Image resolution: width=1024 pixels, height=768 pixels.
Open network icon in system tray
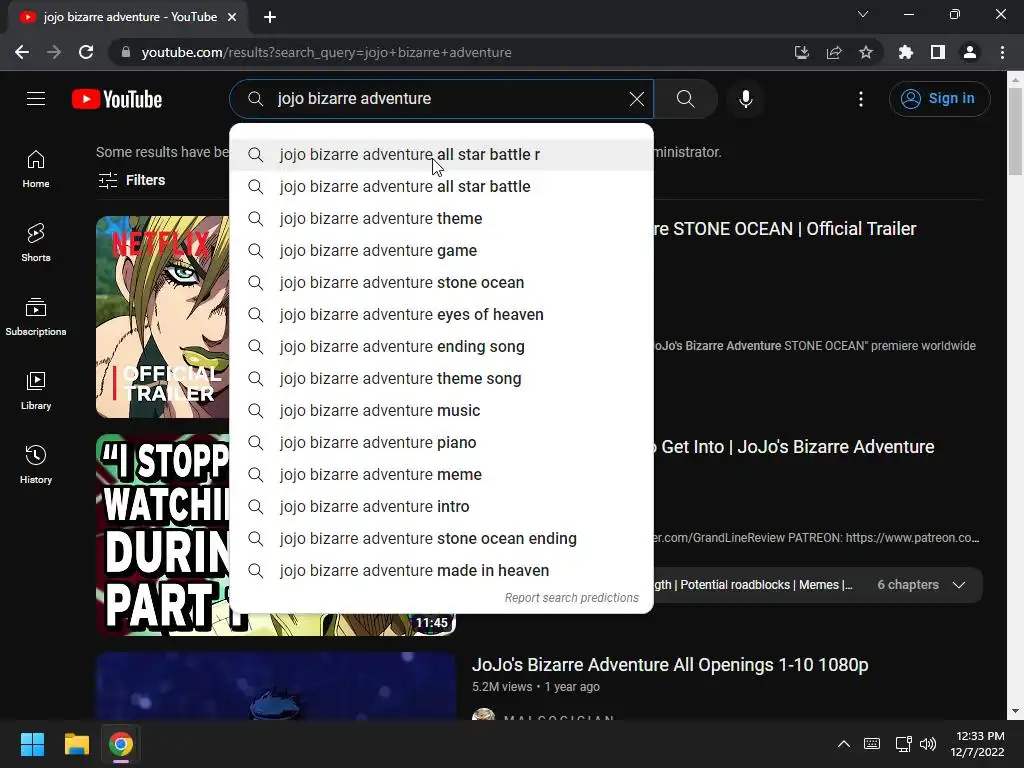903,744
